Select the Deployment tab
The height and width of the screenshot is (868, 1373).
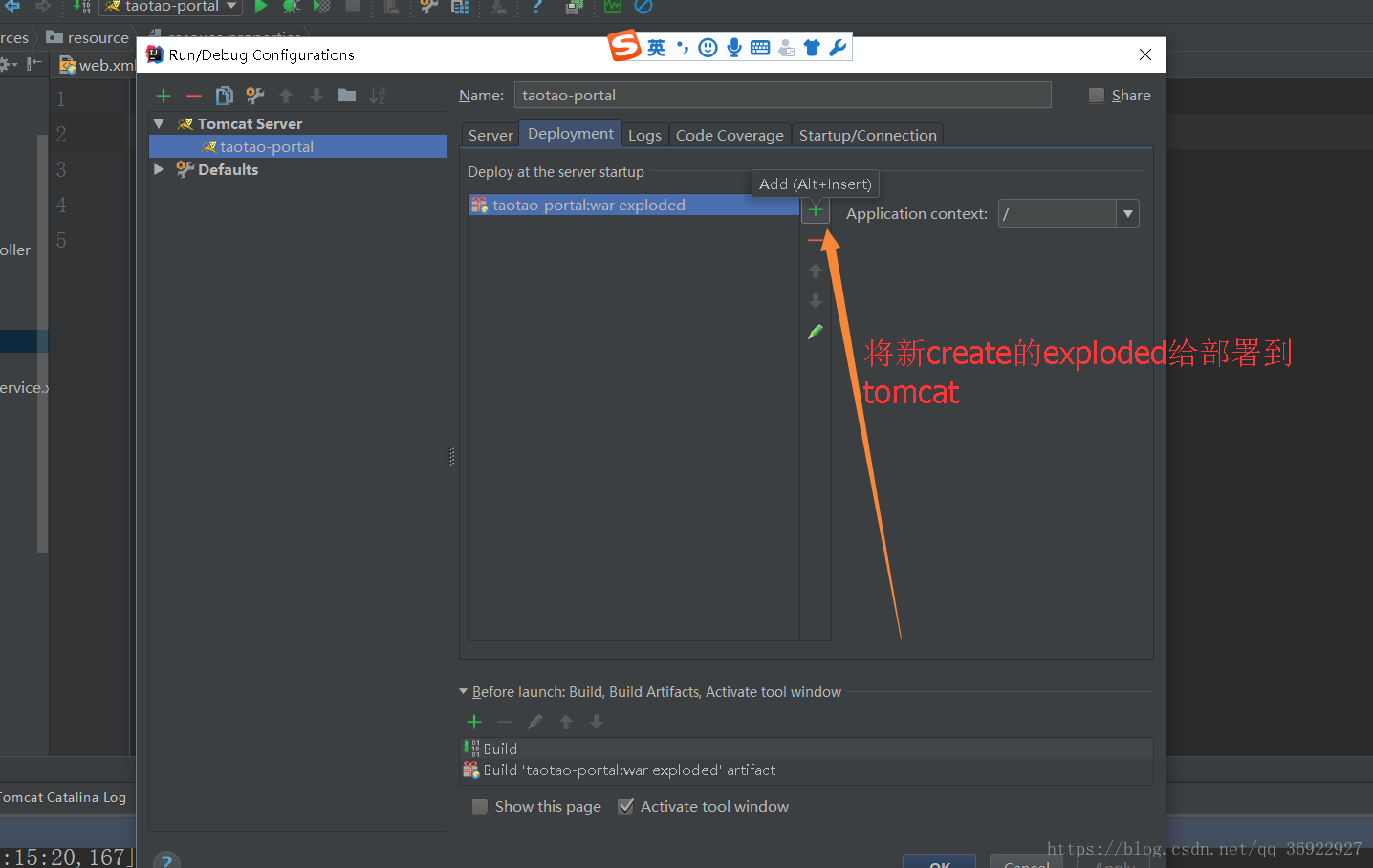coord(571,134)
